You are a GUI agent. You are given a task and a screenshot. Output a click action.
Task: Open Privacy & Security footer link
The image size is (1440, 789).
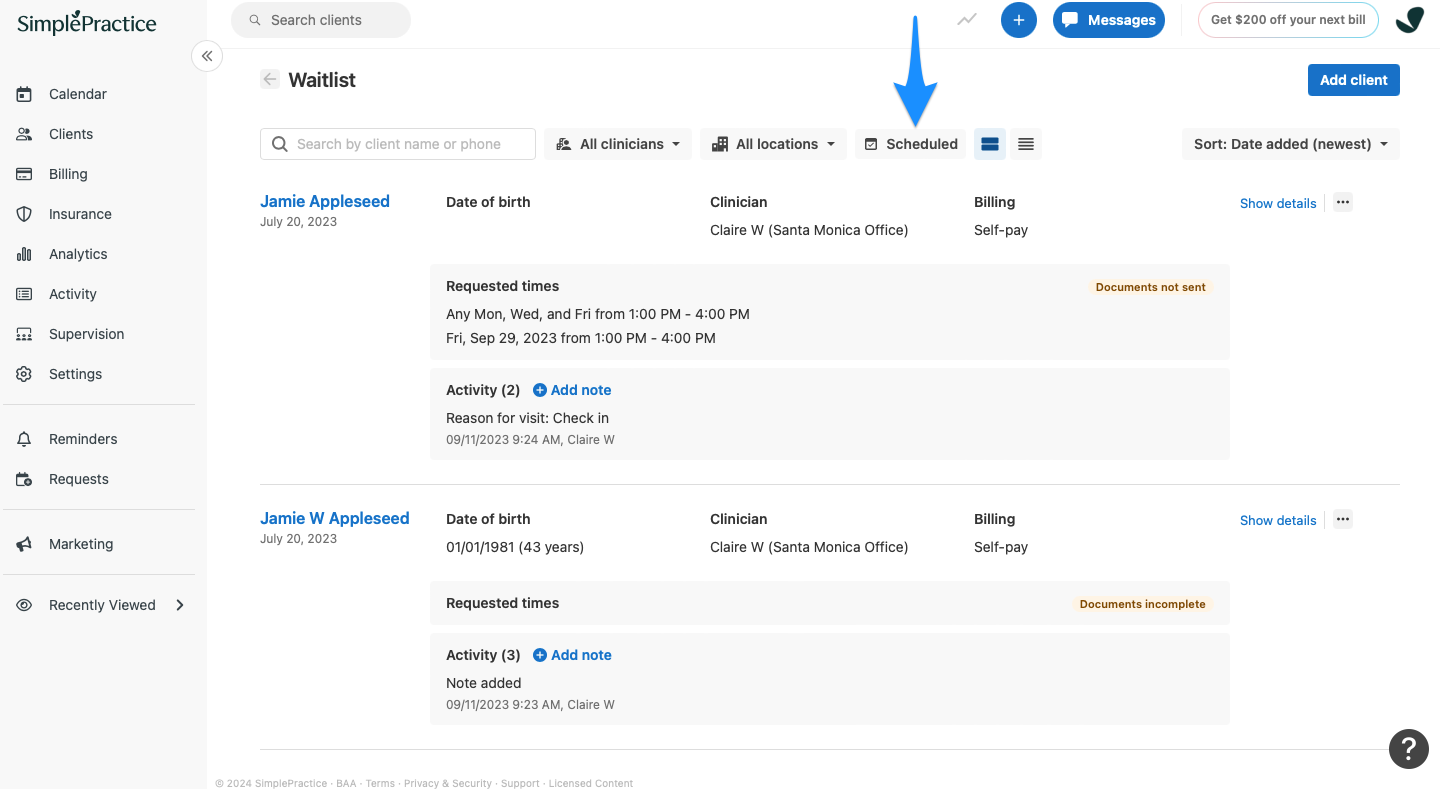[x=449, y=783]
